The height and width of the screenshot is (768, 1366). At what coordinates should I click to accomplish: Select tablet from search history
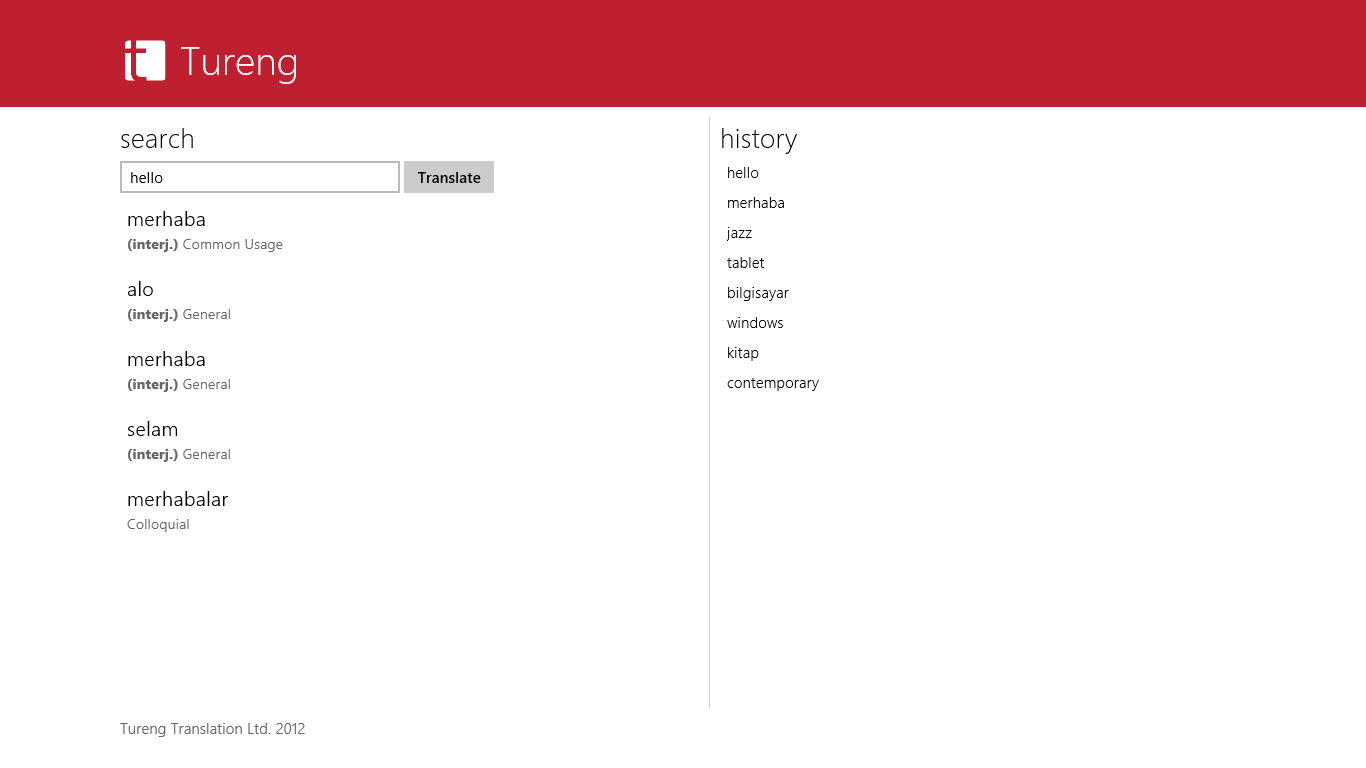745,263
